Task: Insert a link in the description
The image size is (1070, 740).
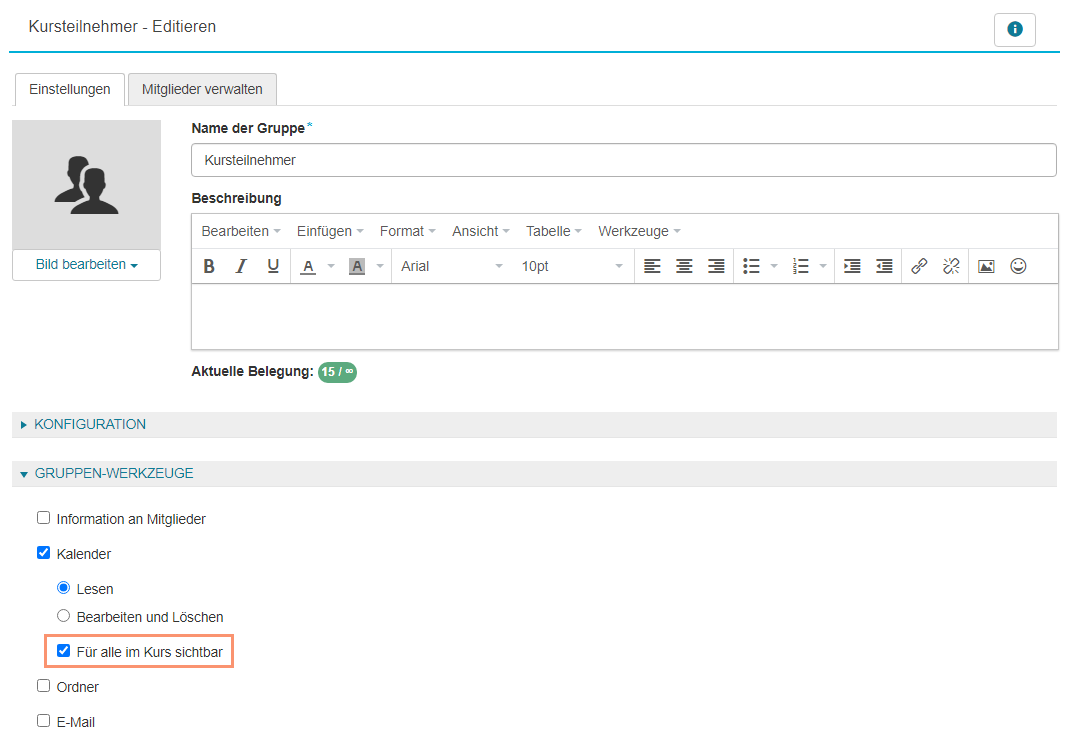Action: click(x=919, y=266)
